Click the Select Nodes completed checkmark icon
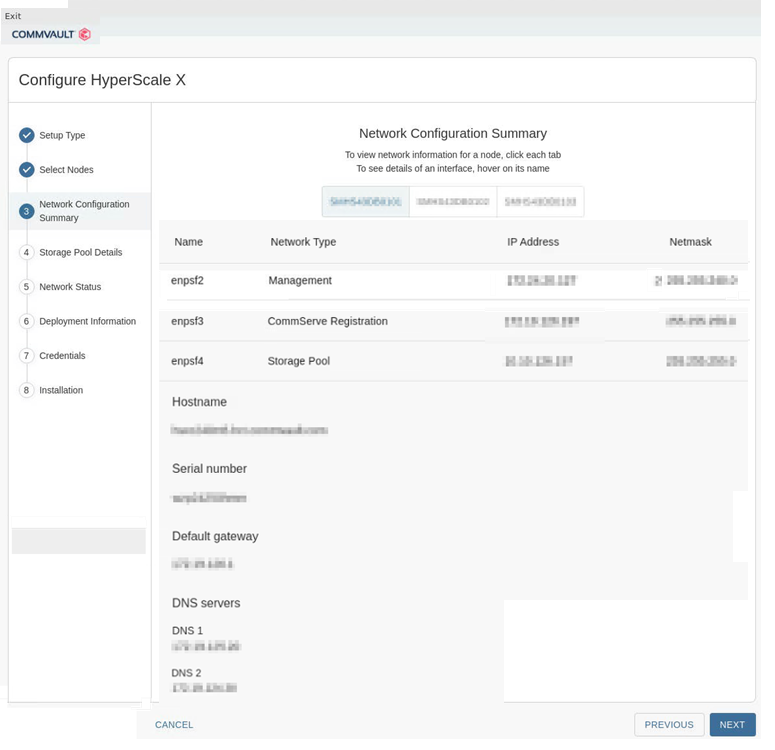 pos(27,170)
